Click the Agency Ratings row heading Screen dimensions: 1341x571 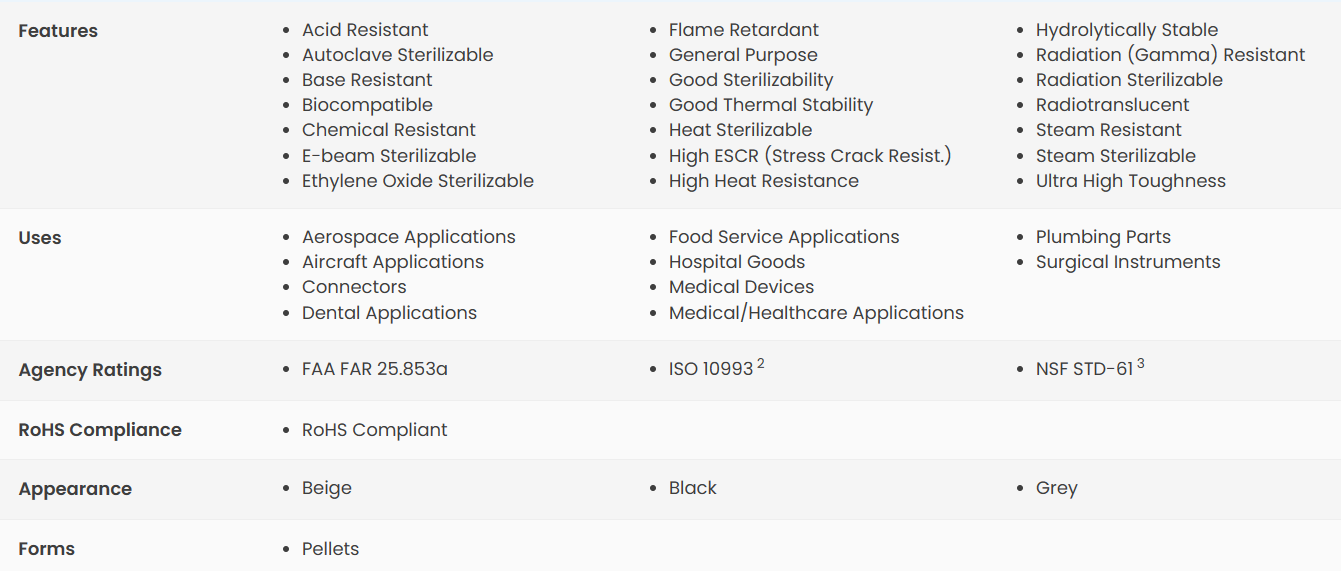click(90, 370)
